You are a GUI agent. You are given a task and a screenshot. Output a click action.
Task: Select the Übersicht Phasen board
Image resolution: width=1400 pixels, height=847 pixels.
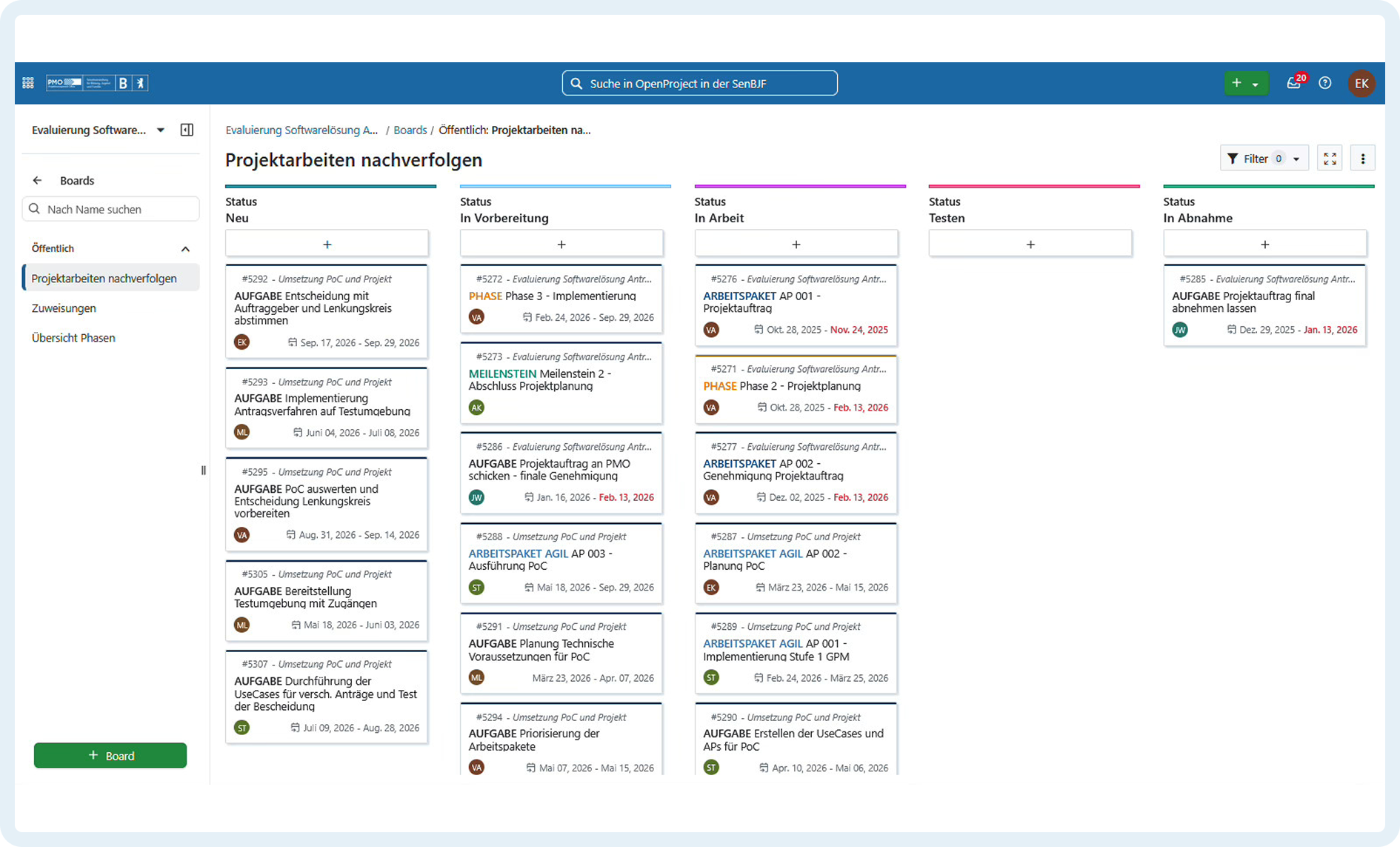click(x=73, y=338)
